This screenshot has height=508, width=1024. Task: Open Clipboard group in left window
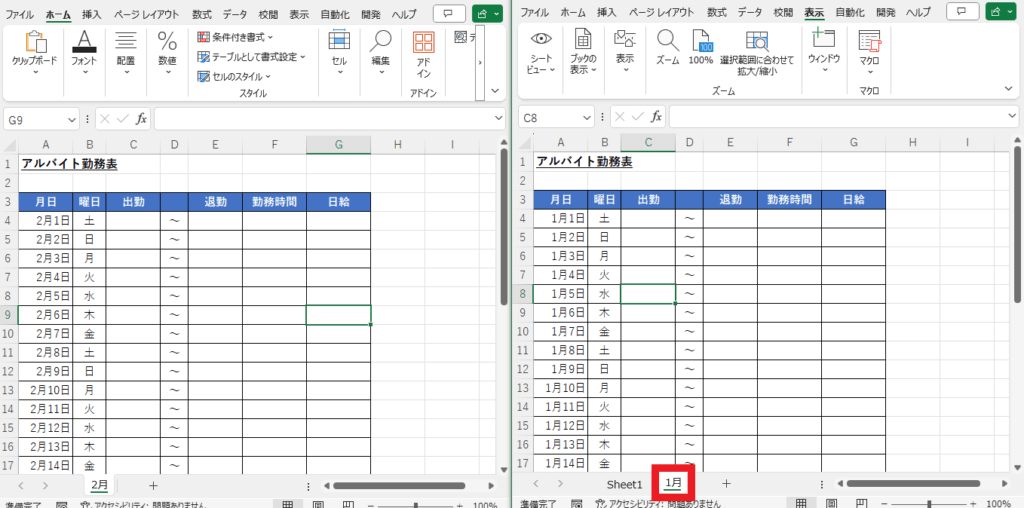[35, 54]
